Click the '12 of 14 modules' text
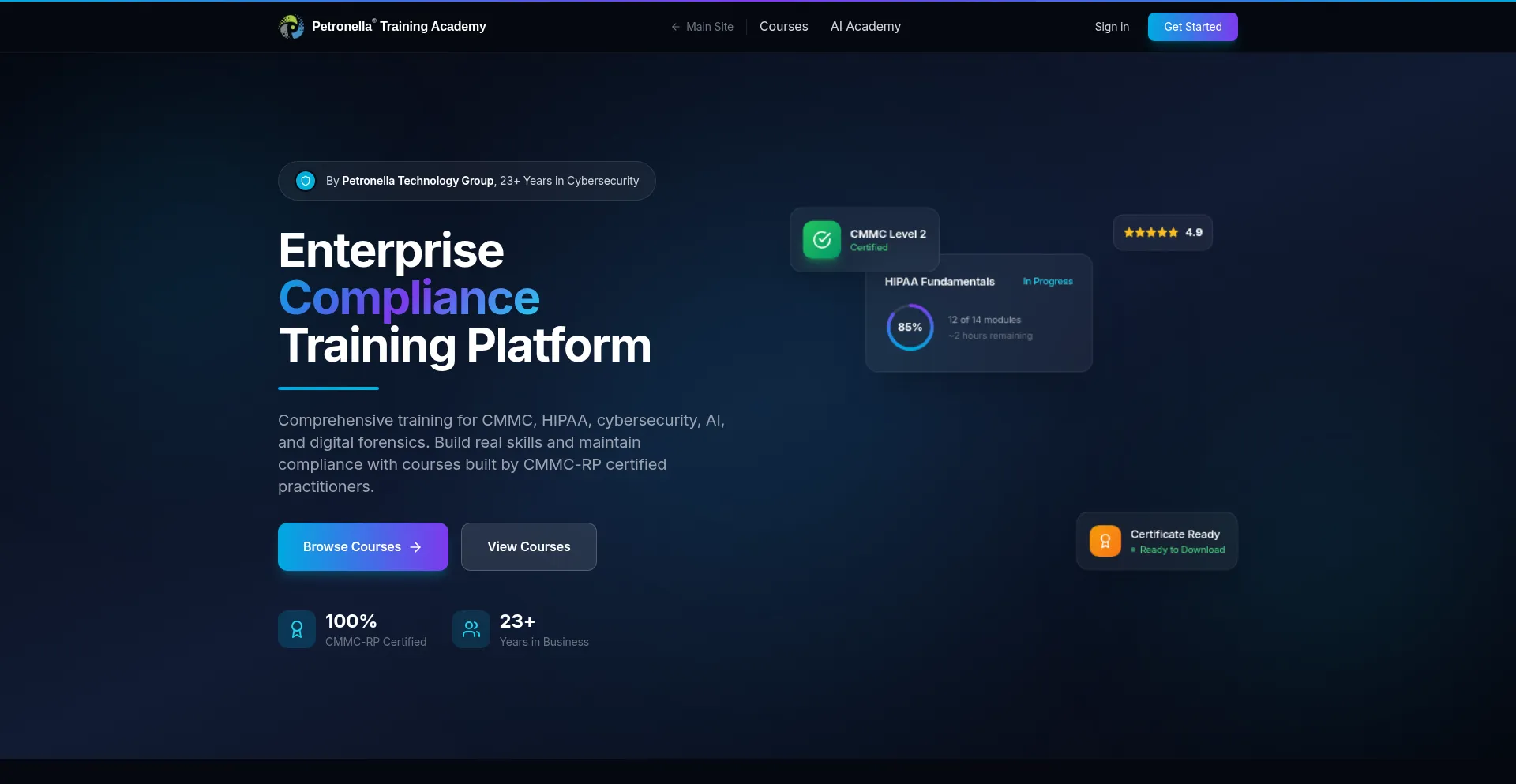This screenshot has width=1516, height=784. (x=985, y=320)
